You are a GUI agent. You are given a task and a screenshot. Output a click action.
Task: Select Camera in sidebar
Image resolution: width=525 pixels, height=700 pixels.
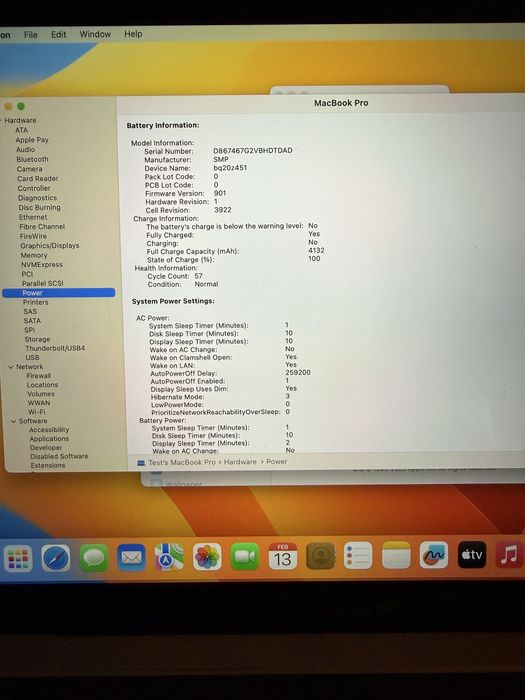coord(29,169)
